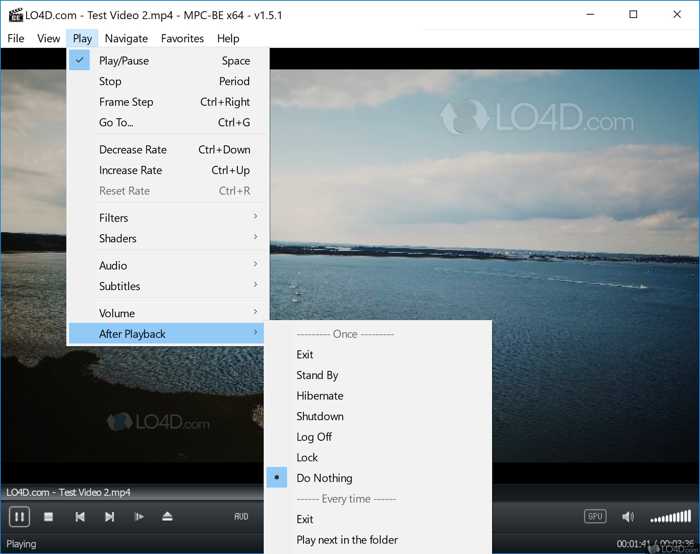The height and width of the screenshot is (554, 700).
Task: Minimize the MPC-BE window
Action: (590, 14)
